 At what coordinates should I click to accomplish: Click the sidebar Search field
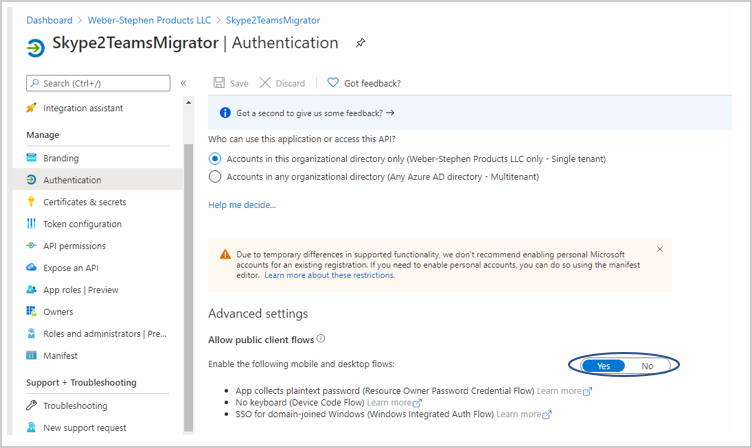(98, 83)
